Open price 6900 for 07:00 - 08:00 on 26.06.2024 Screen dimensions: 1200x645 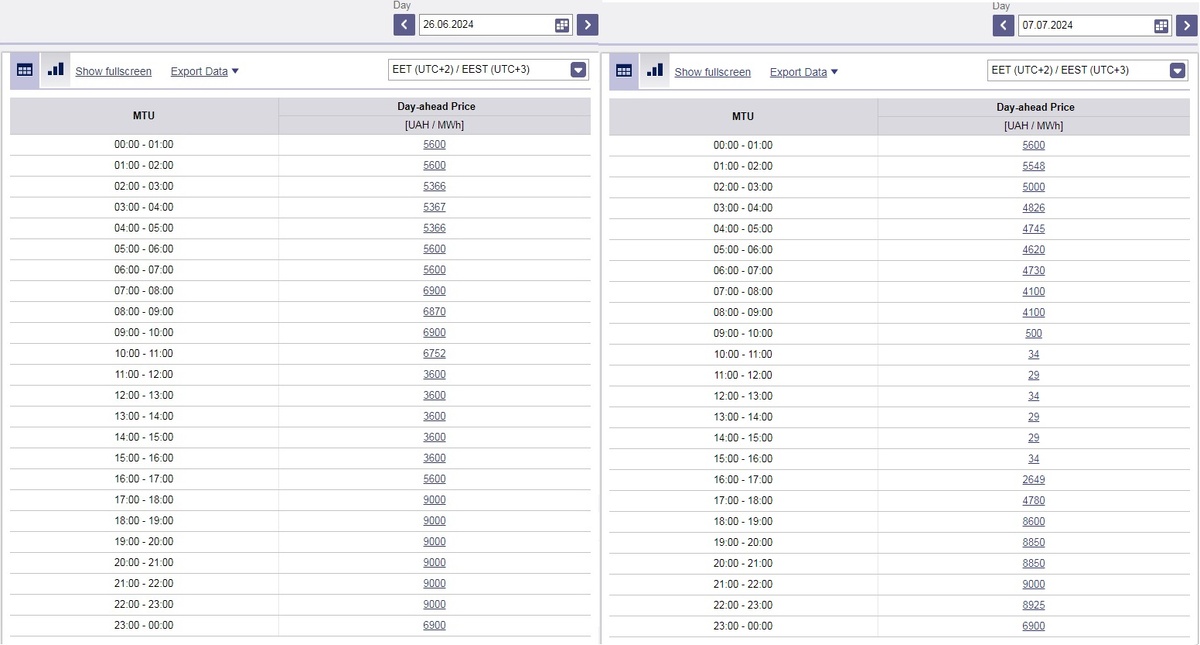pos(435,291)
